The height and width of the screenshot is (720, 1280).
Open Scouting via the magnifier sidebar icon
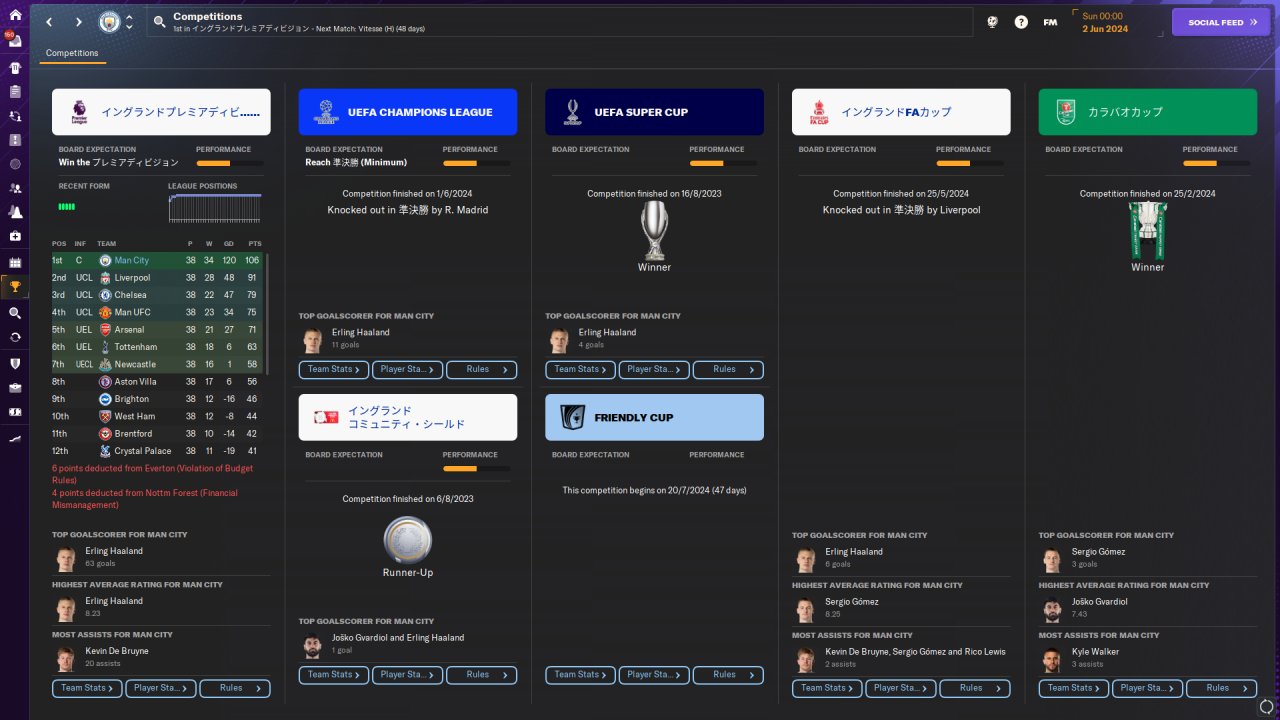(x=15, y=313)
